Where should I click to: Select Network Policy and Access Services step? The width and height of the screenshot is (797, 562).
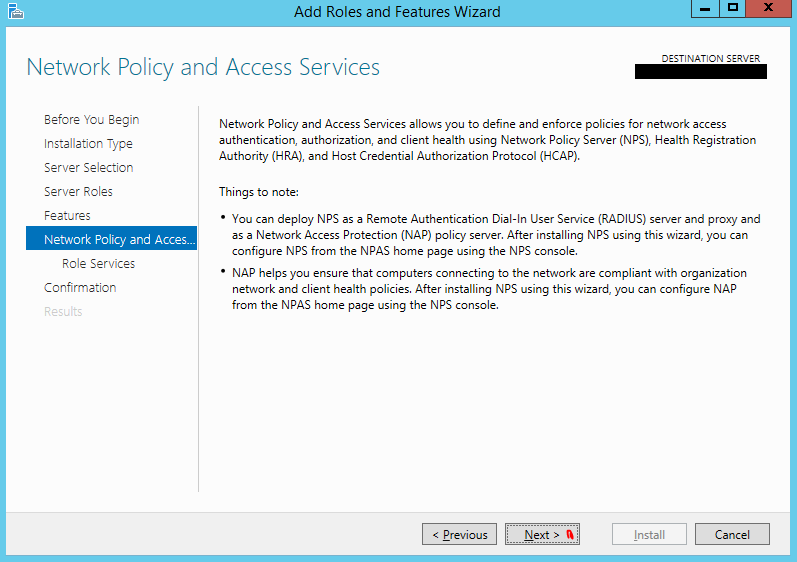click(x=111, y=238)
